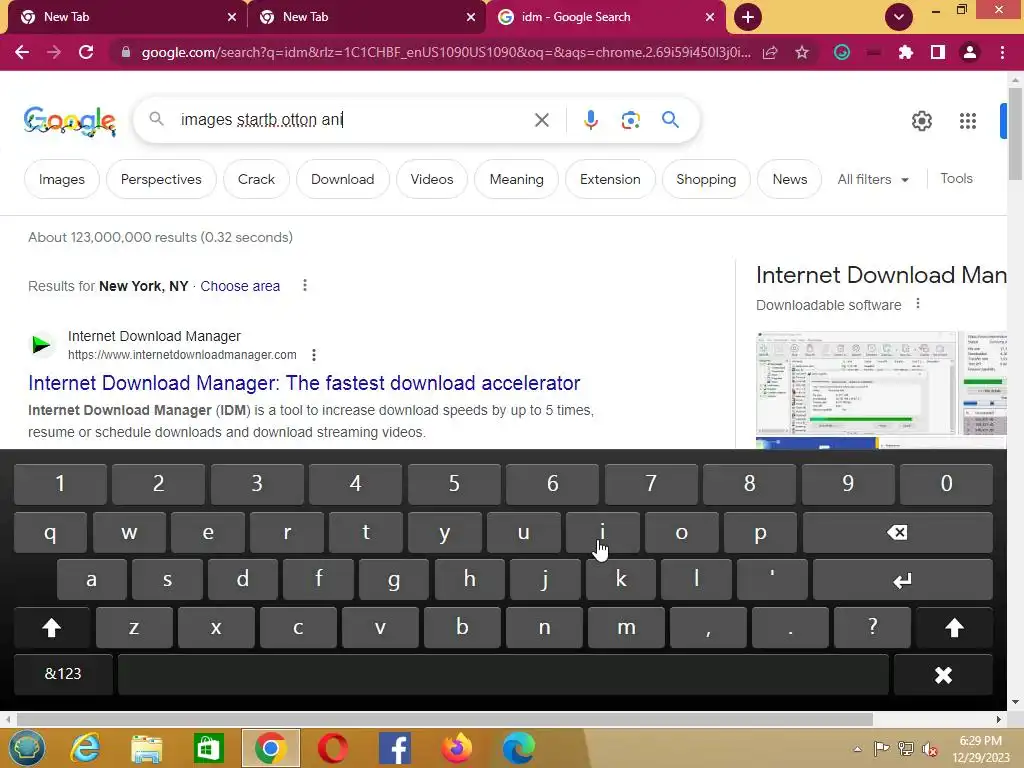Switch keyboard to &123 symbols layout
The height and width of the screenshot is (768, 1024).
click(x=63, y=675)
